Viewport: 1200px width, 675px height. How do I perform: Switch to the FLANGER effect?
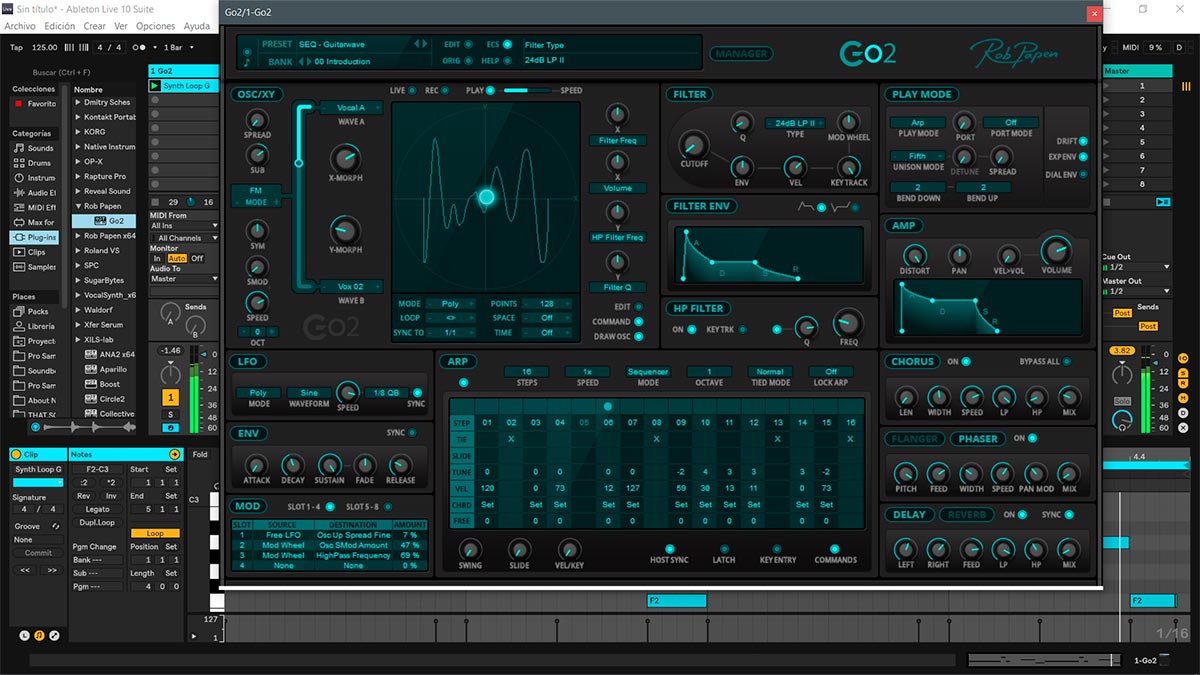coord(915,438)
